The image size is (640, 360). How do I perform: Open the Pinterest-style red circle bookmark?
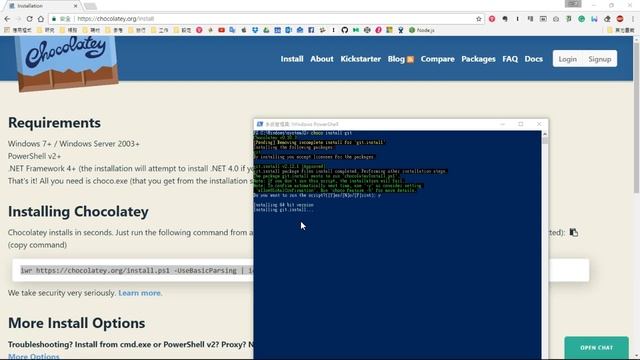pyautogui.click(x=199, y=30)
